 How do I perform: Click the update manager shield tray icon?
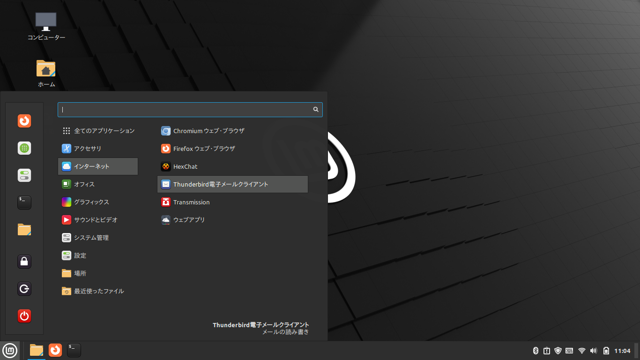[x=558, y=351]
